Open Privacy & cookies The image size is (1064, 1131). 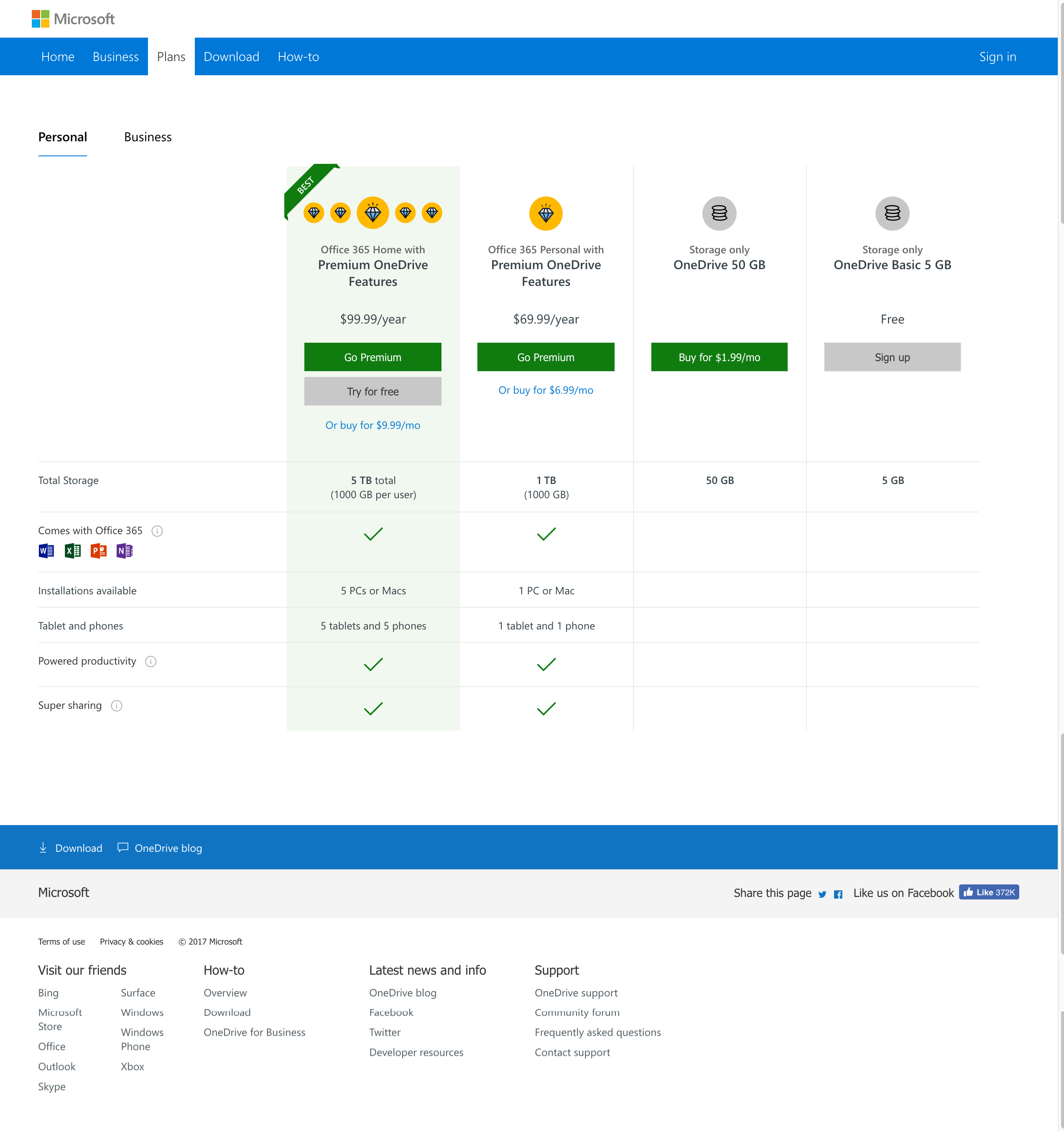coord(131,942)
